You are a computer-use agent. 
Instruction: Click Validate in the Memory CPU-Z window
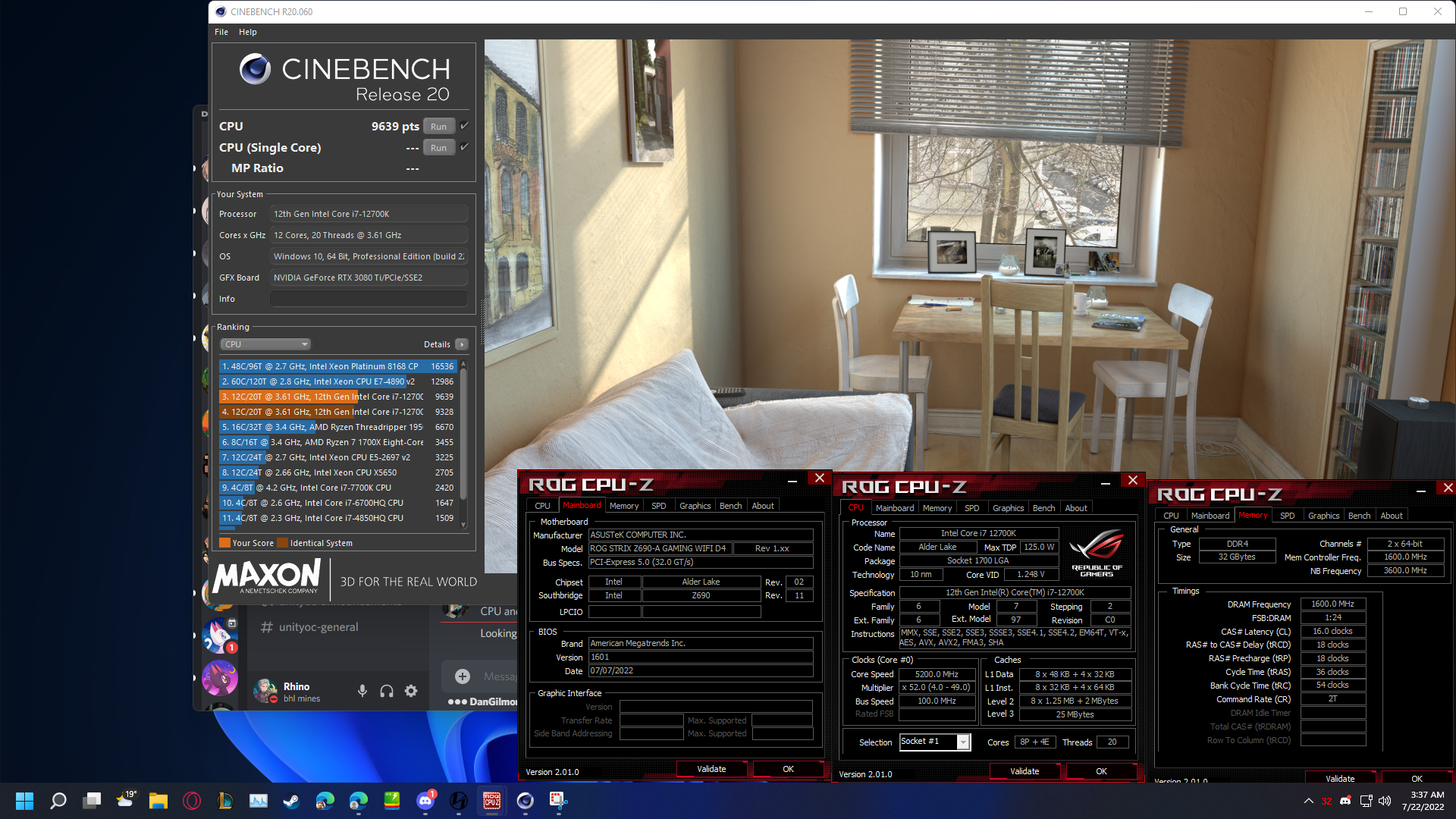[1340, 778]
